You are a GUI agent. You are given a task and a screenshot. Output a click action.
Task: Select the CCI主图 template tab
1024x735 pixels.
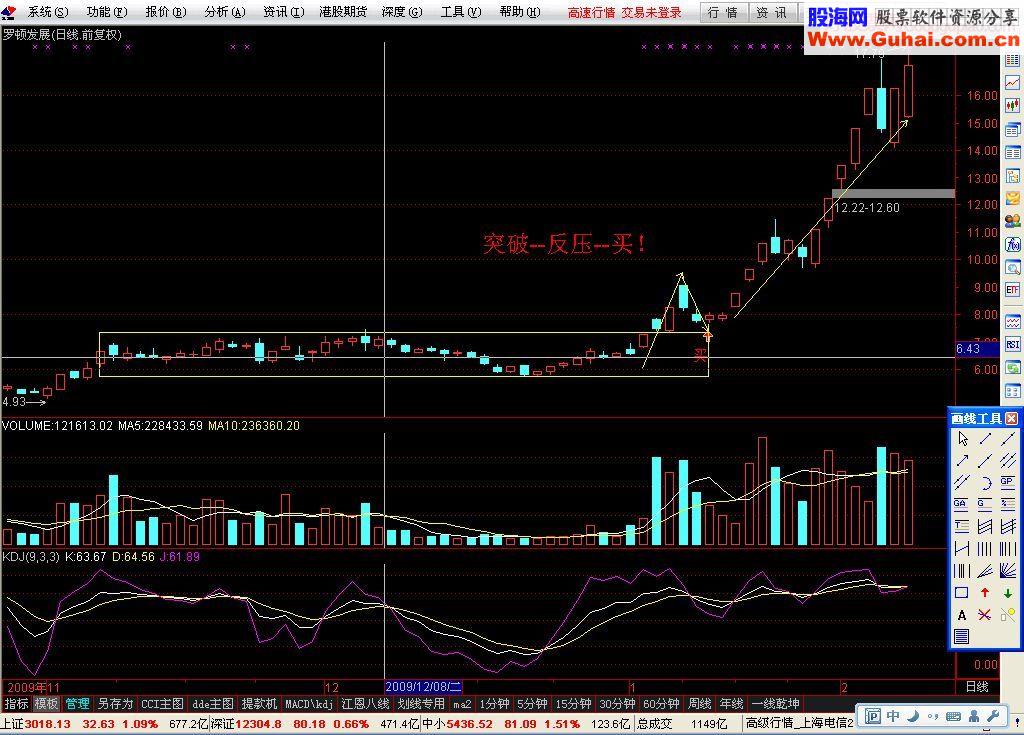tap(162, 704)
